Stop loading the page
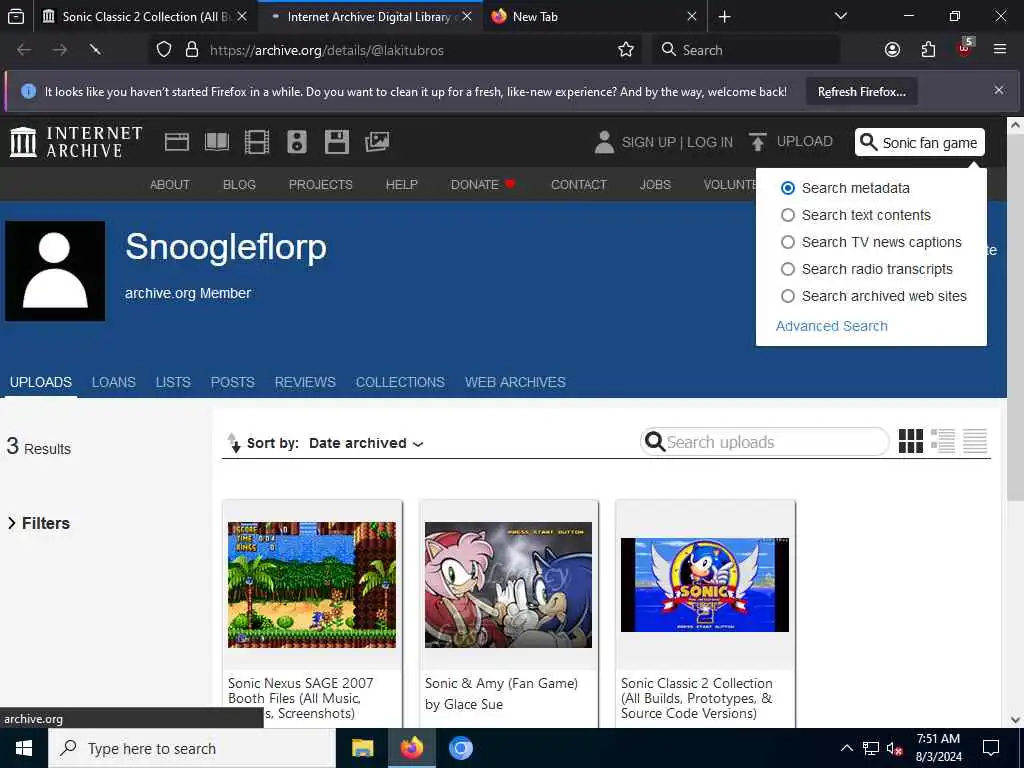The width and height of the screenshot is (1024, 768). [x=95, y=50]
